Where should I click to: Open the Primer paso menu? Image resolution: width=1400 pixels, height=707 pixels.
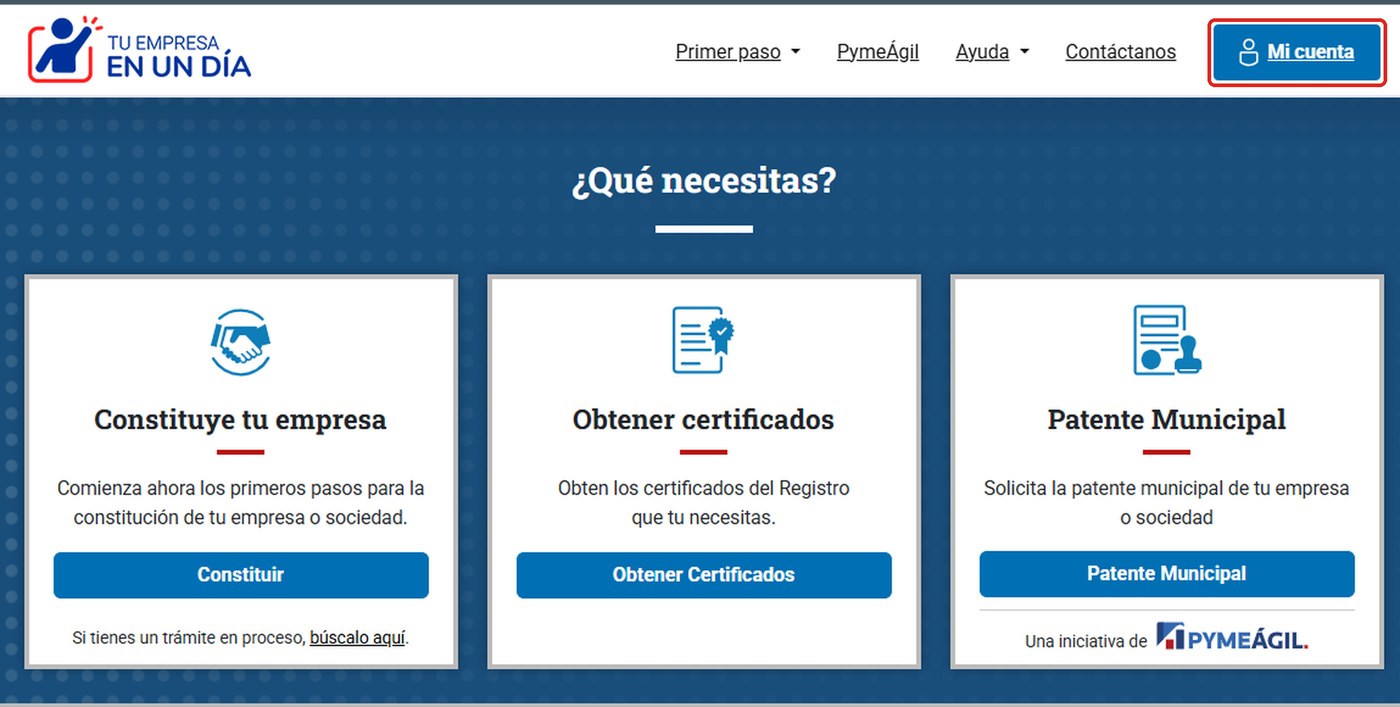(738, 52)
